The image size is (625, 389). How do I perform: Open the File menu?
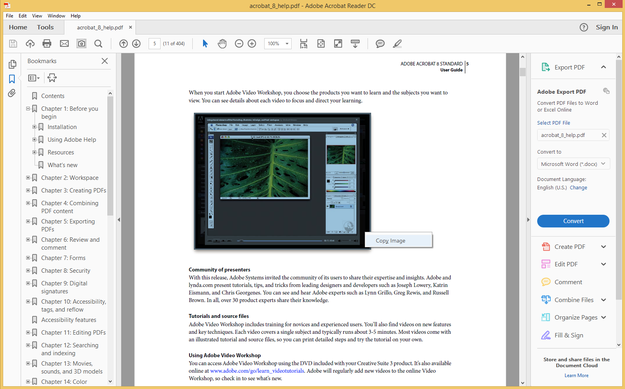click(x=10, y=16)
